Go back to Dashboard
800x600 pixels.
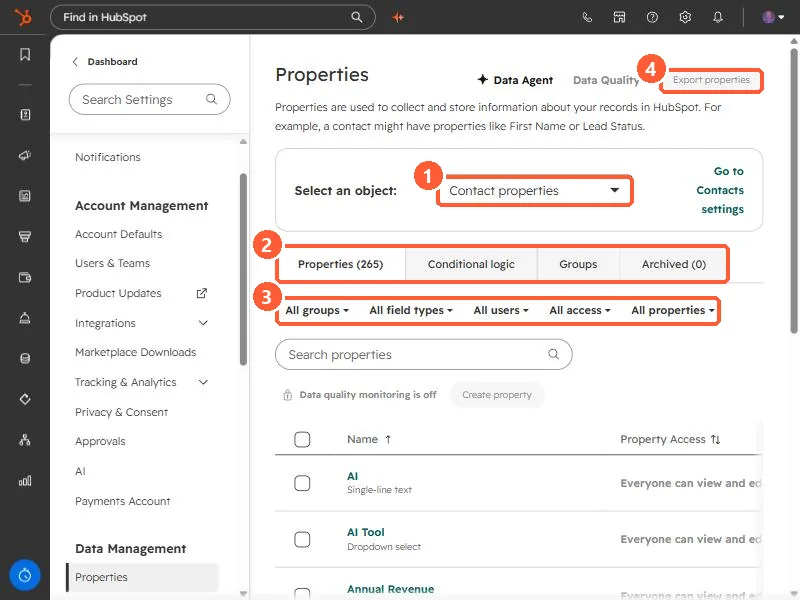pos(105,62)
